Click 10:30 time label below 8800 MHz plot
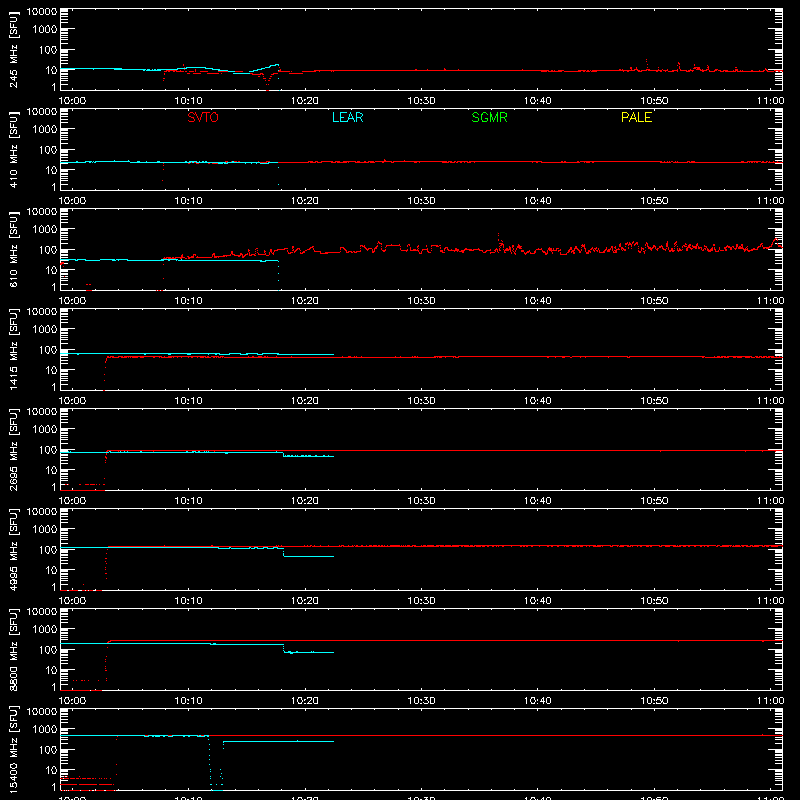Viewport: 800px width, 800px height. (x=421, y=701)
